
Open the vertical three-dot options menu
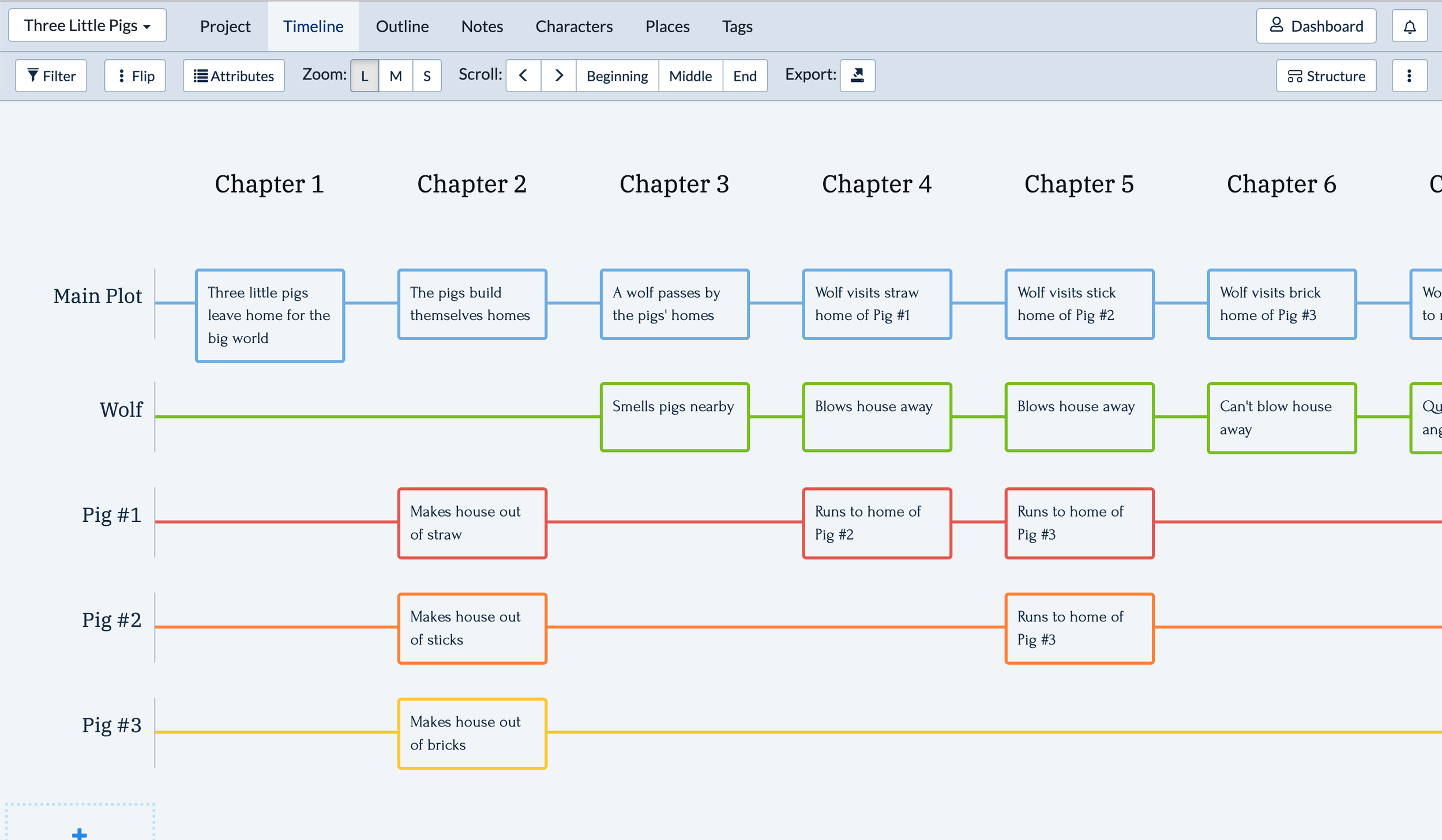[1409, 76]
